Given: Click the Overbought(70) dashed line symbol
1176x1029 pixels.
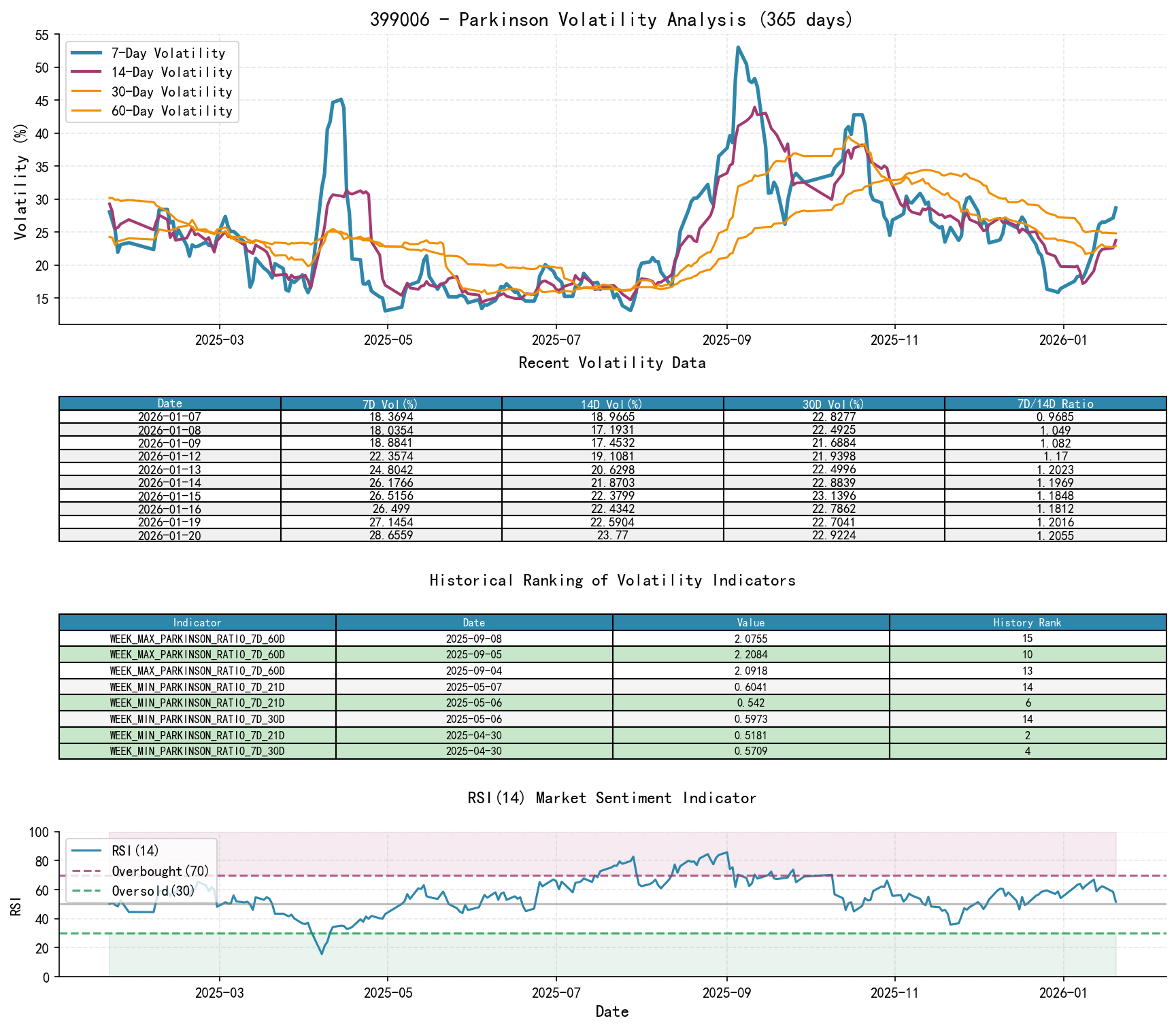Looking at the screenshot, I should pos(88,871).
